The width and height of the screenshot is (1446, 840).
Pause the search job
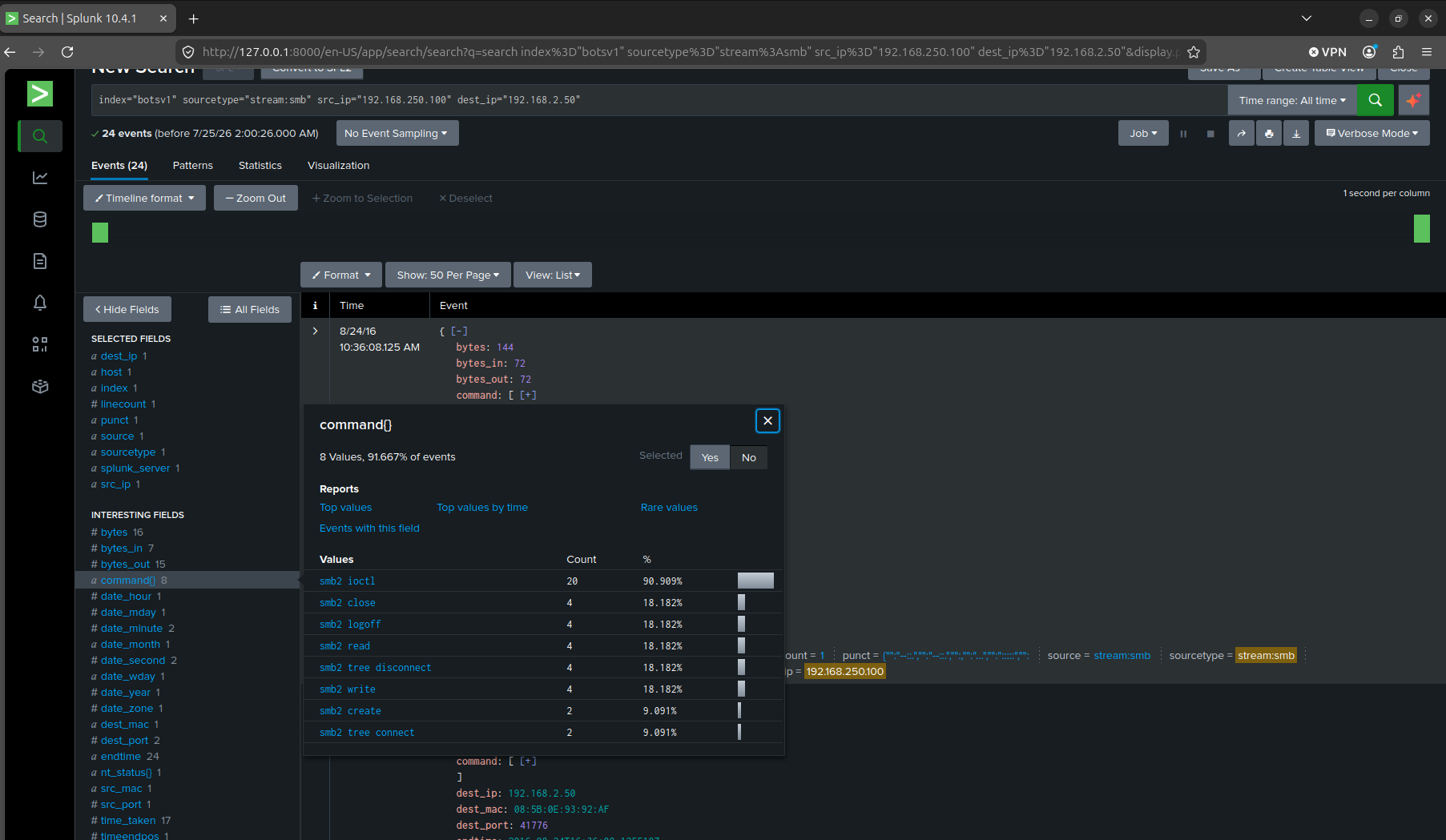click(x=1183, y=134)
